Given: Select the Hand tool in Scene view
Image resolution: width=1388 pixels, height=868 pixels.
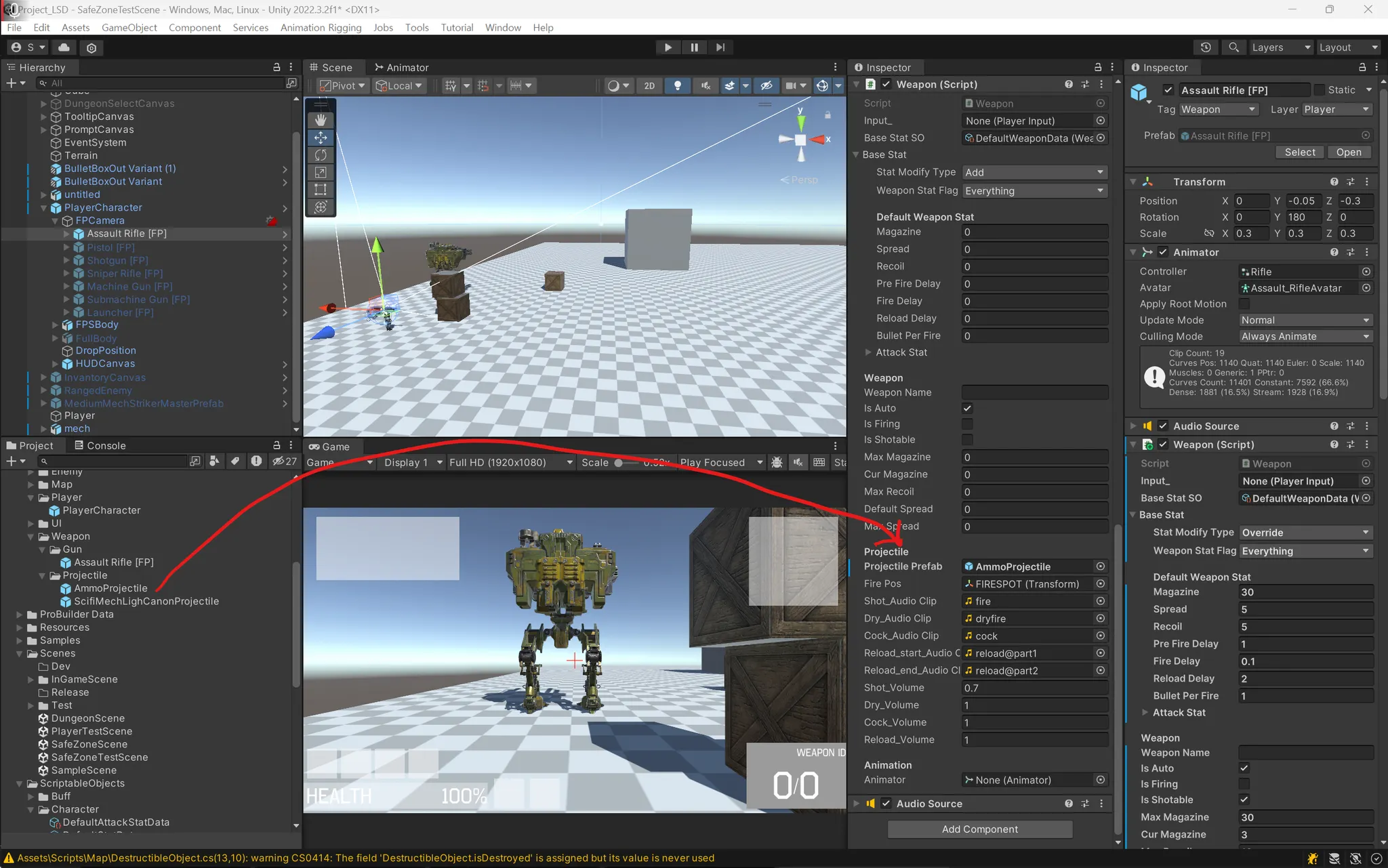Looking at the screenshot, I should coord(321,120).
